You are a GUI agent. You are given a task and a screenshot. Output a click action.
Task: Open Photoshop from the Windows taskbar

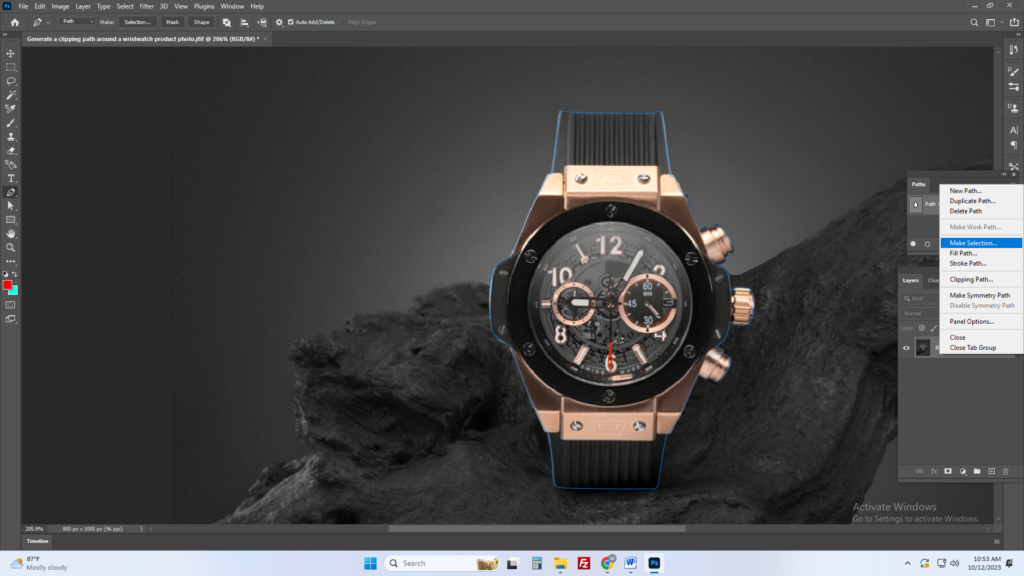(653, 563)
